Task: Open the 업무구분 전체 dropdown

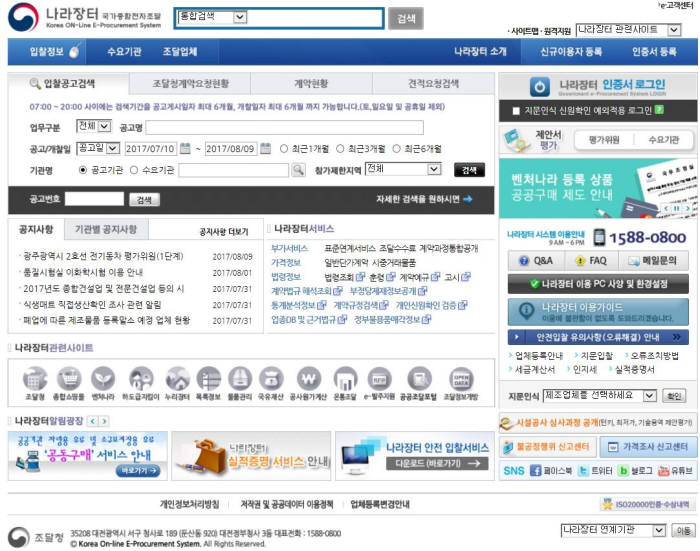Action: click(x=94, y=126)
